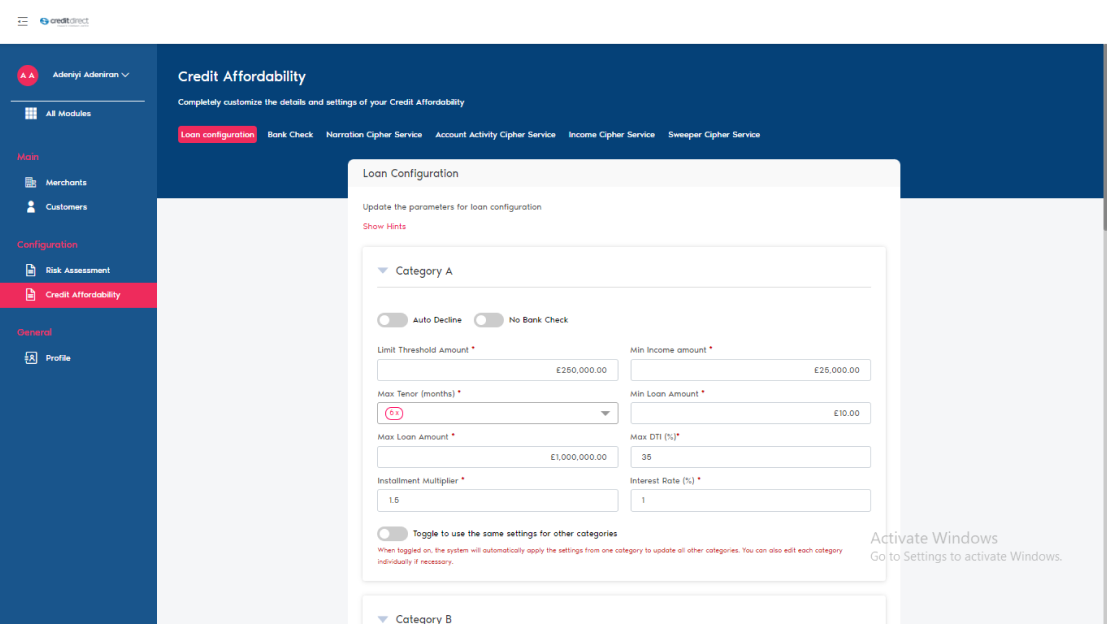Click the Show Hints link

coord(384,226)
